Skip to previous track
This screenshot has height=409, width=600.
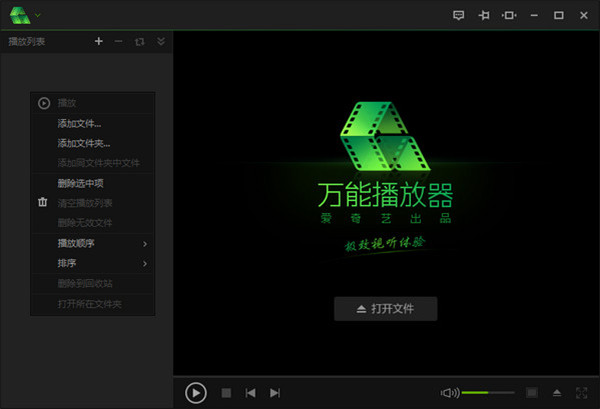(x=250, y=393)
